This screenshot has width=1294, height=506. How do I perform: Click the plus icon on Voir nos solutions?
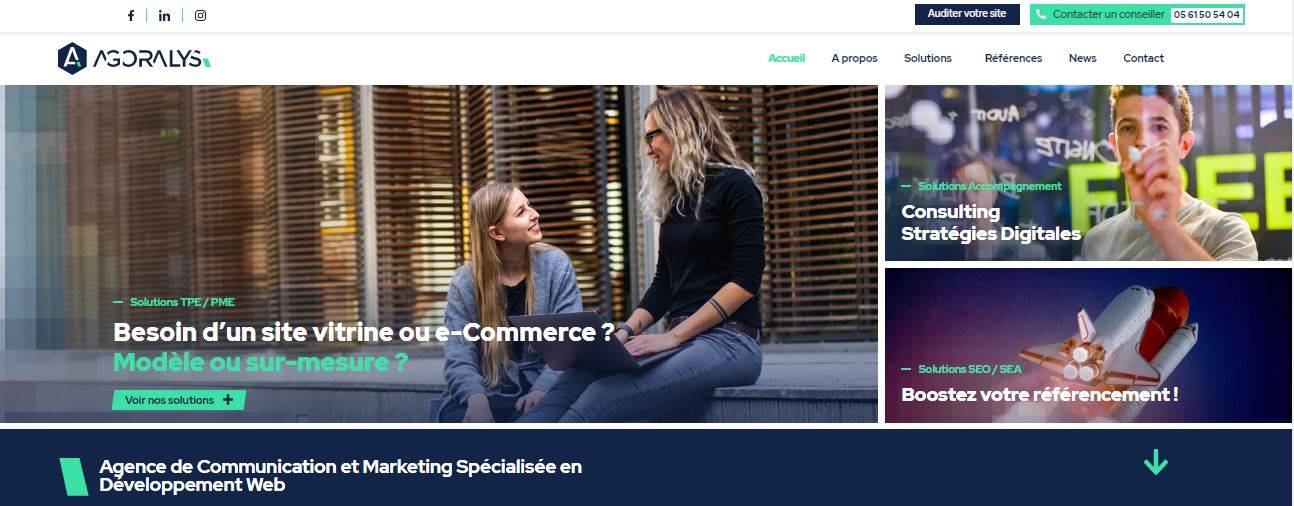tap(228, 400)
